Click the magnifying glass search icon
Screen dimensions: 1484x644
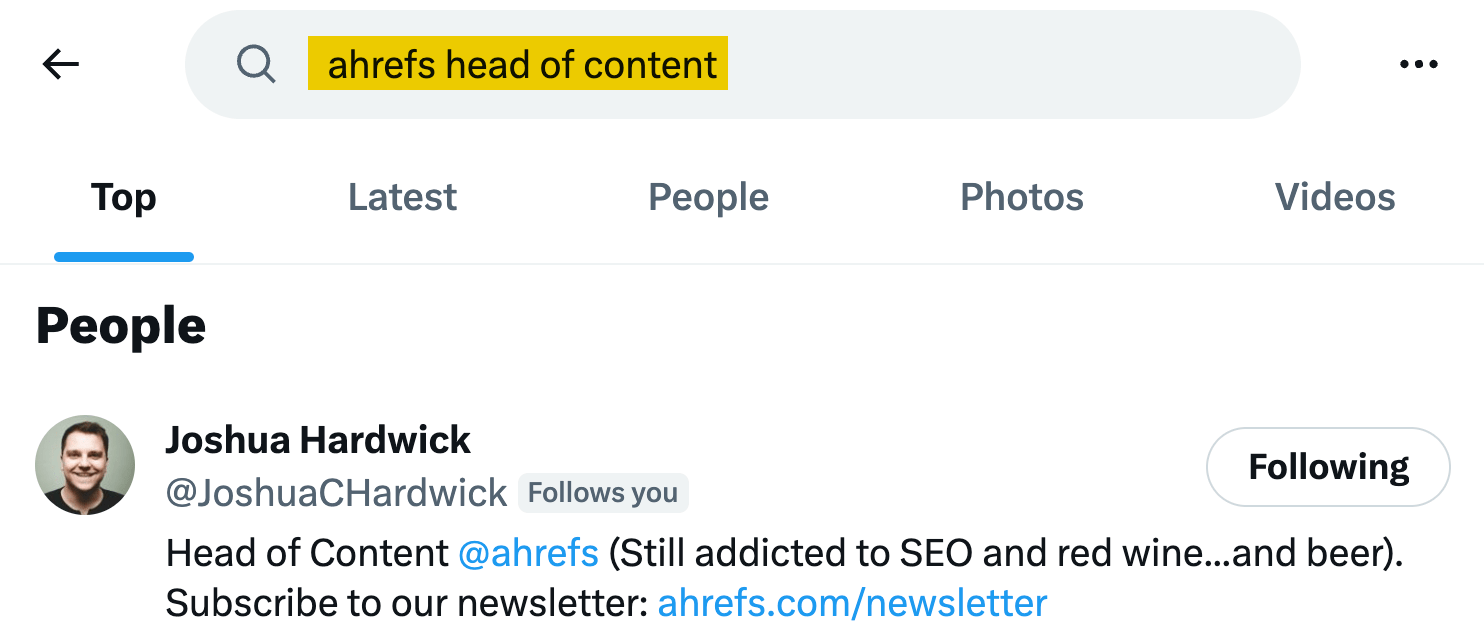point(257,63)
